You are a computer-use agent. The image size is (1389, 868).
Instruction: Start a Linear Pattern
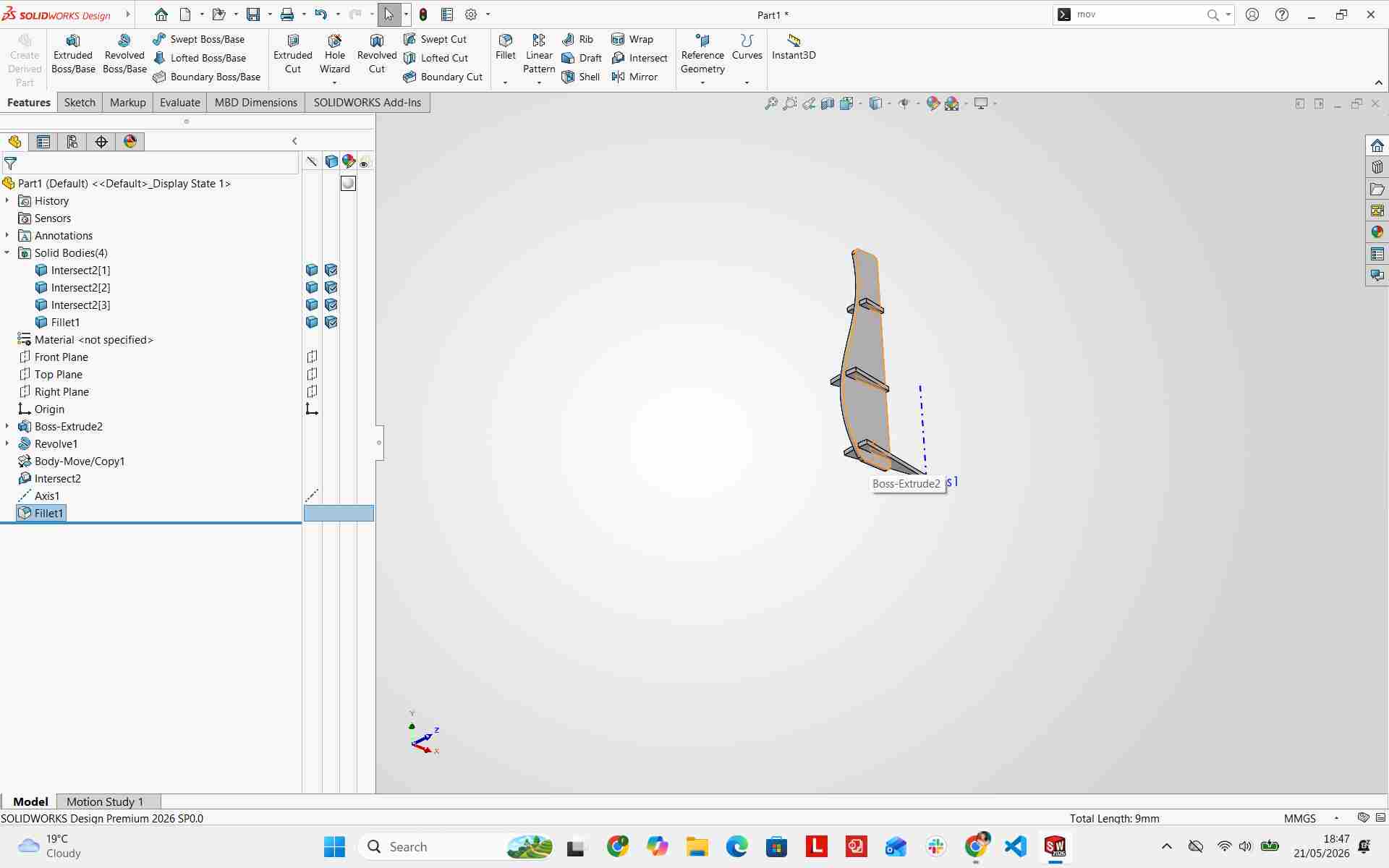(x=539, y=54)
